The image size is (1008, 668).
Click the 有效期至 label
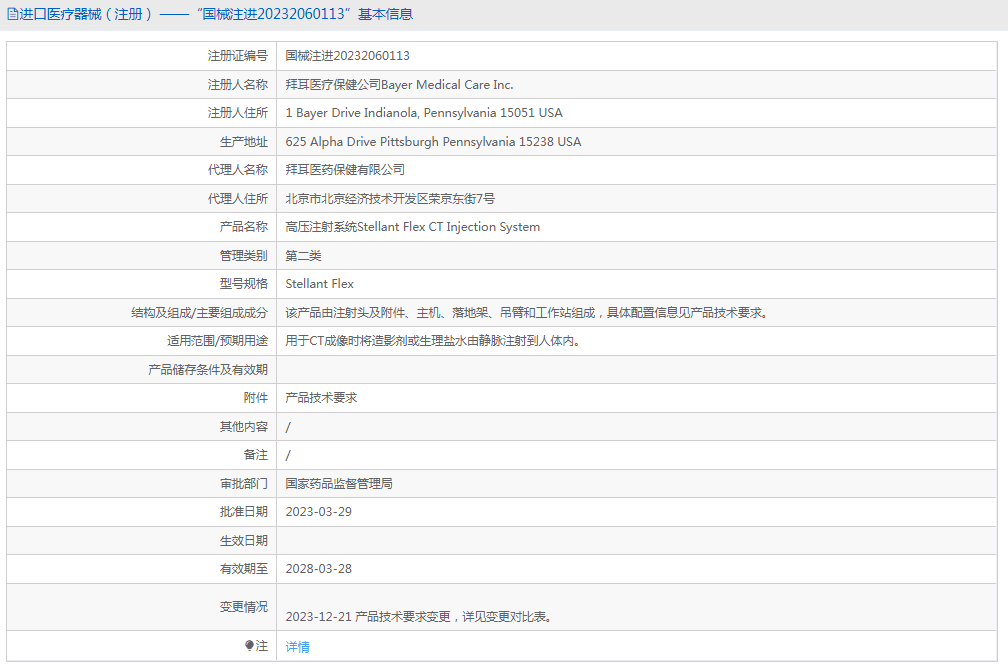[x=244, y=569]
